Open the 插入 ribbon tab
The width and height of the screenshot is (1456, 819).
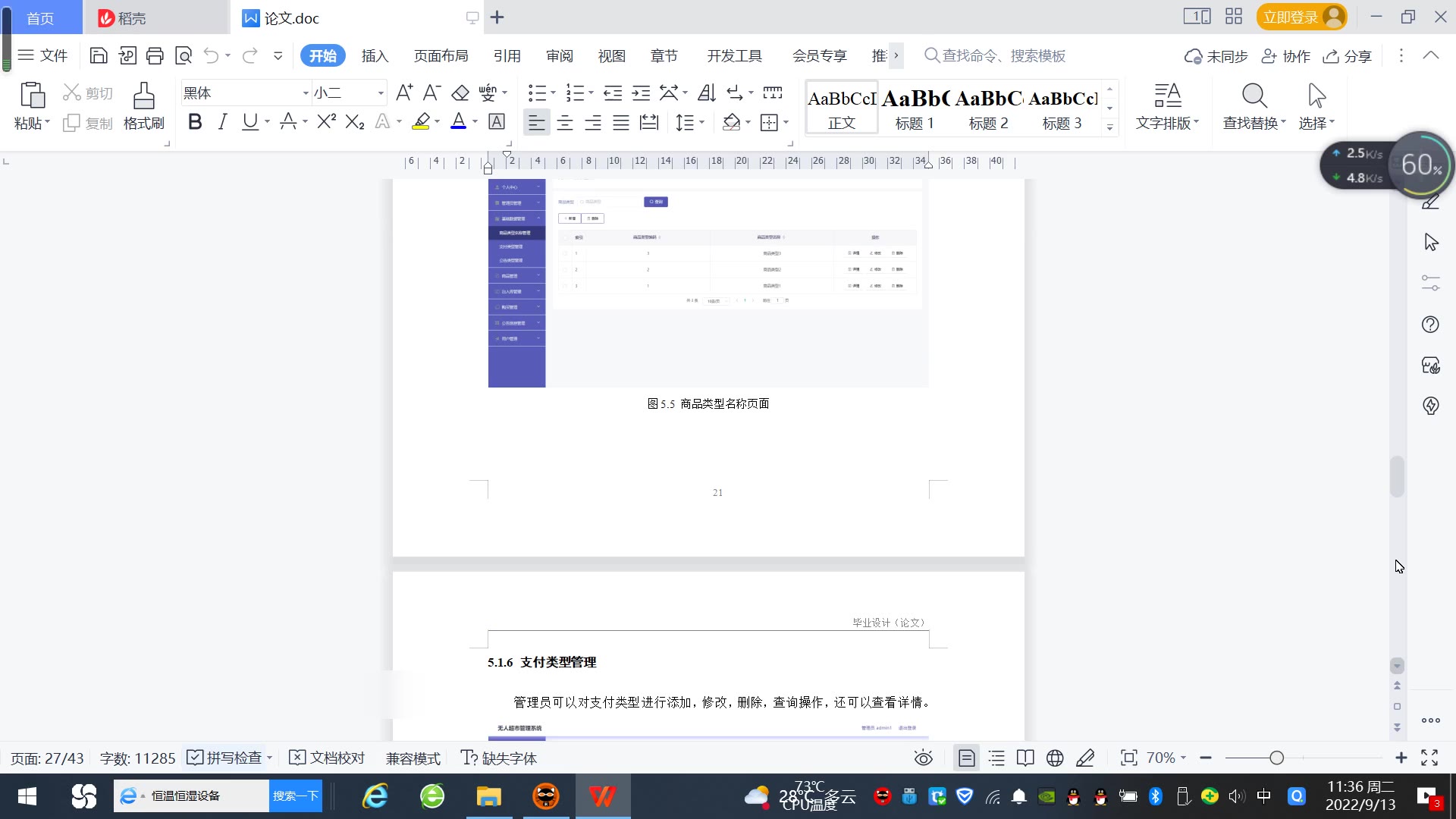pyautogui.click(x=375, y=56)
